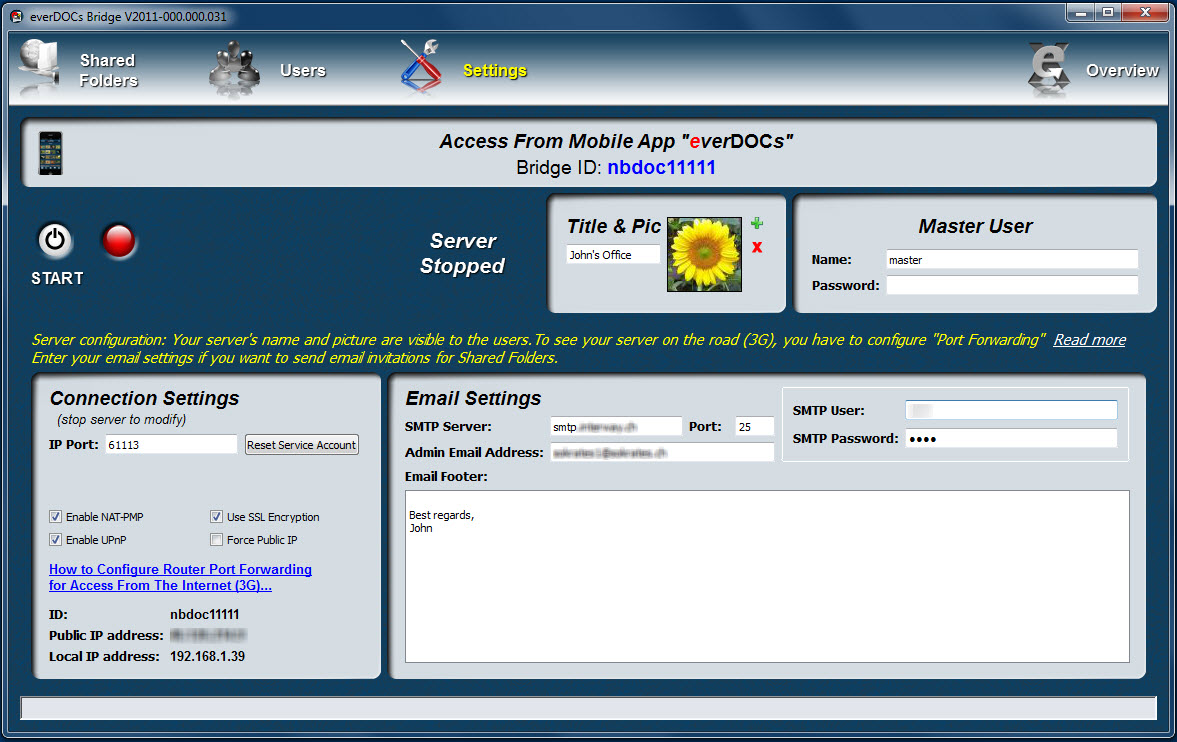The height and width of the screenshot is (742, 1177).
Task: Click the Master User Password field
Action: pyautogui.click(x=1012, y=285)
